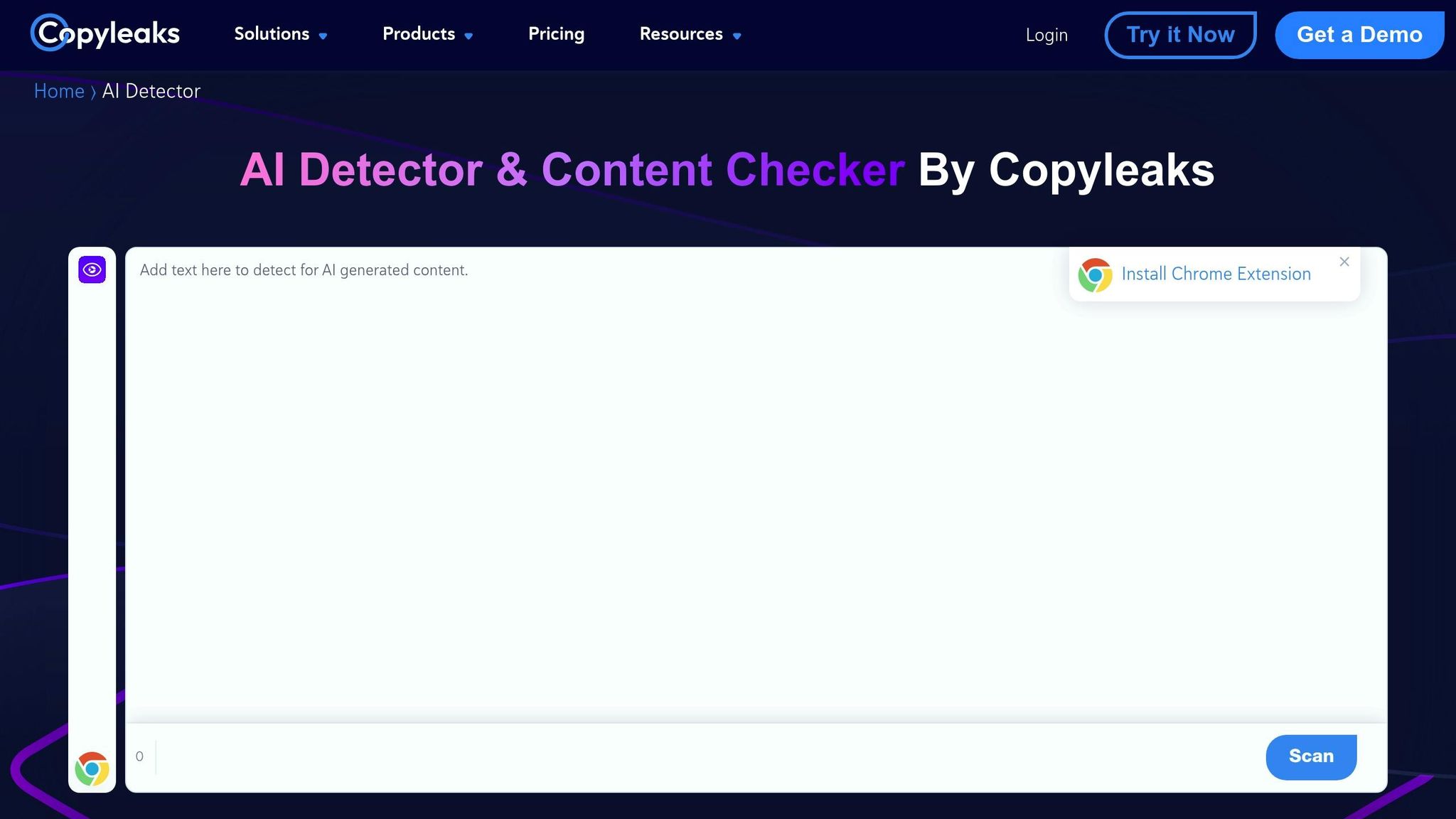1456x819 pixels.
Task: Click the AI Detector & Content Checker heading
Action: pos(727,170)
